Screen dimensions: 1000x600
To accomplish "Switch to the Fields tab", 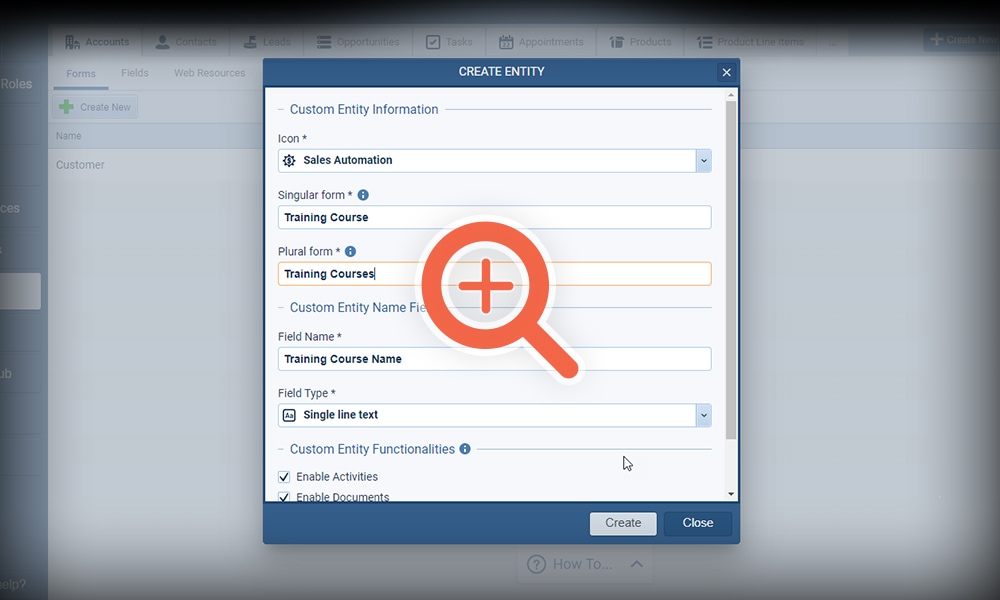I will pyautogui.click(x=135, y=73).
